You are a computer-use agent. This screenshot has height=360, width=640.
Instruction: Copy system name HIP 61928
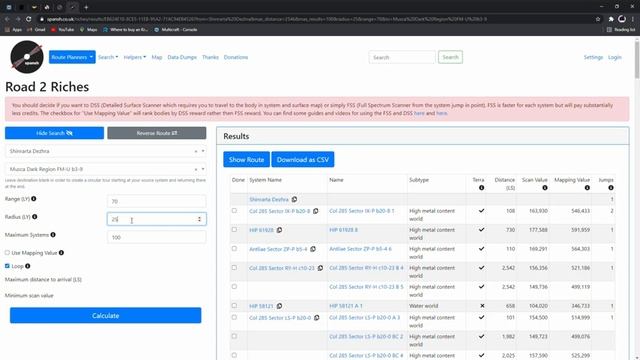click(279, 230)
